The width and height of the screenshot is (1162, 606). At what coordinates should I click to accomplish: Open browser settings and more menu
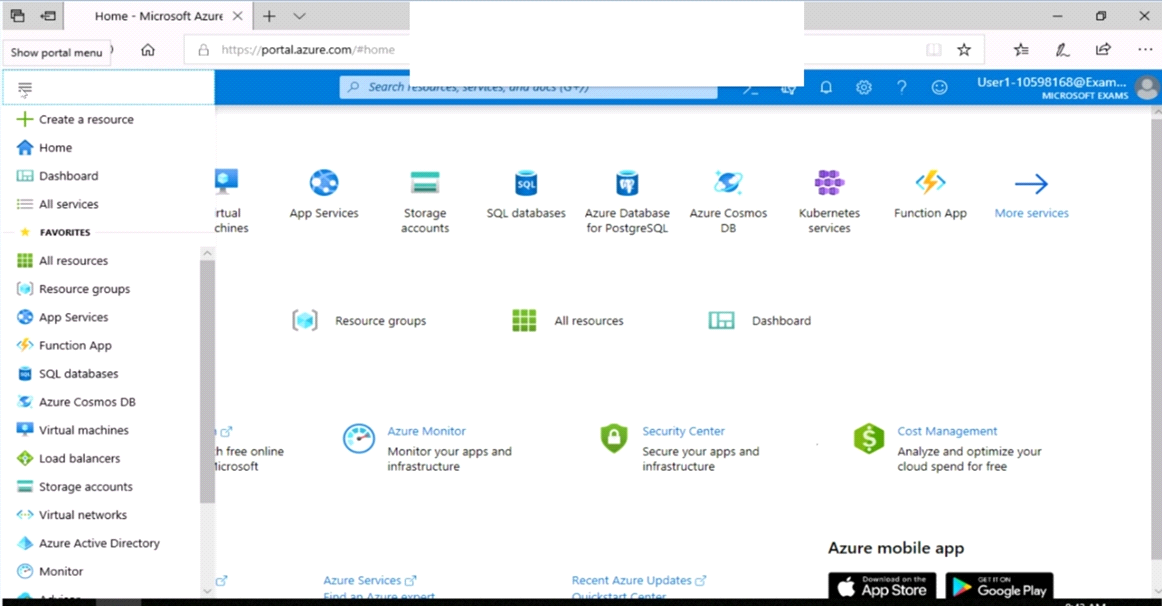click(1145, 50)
